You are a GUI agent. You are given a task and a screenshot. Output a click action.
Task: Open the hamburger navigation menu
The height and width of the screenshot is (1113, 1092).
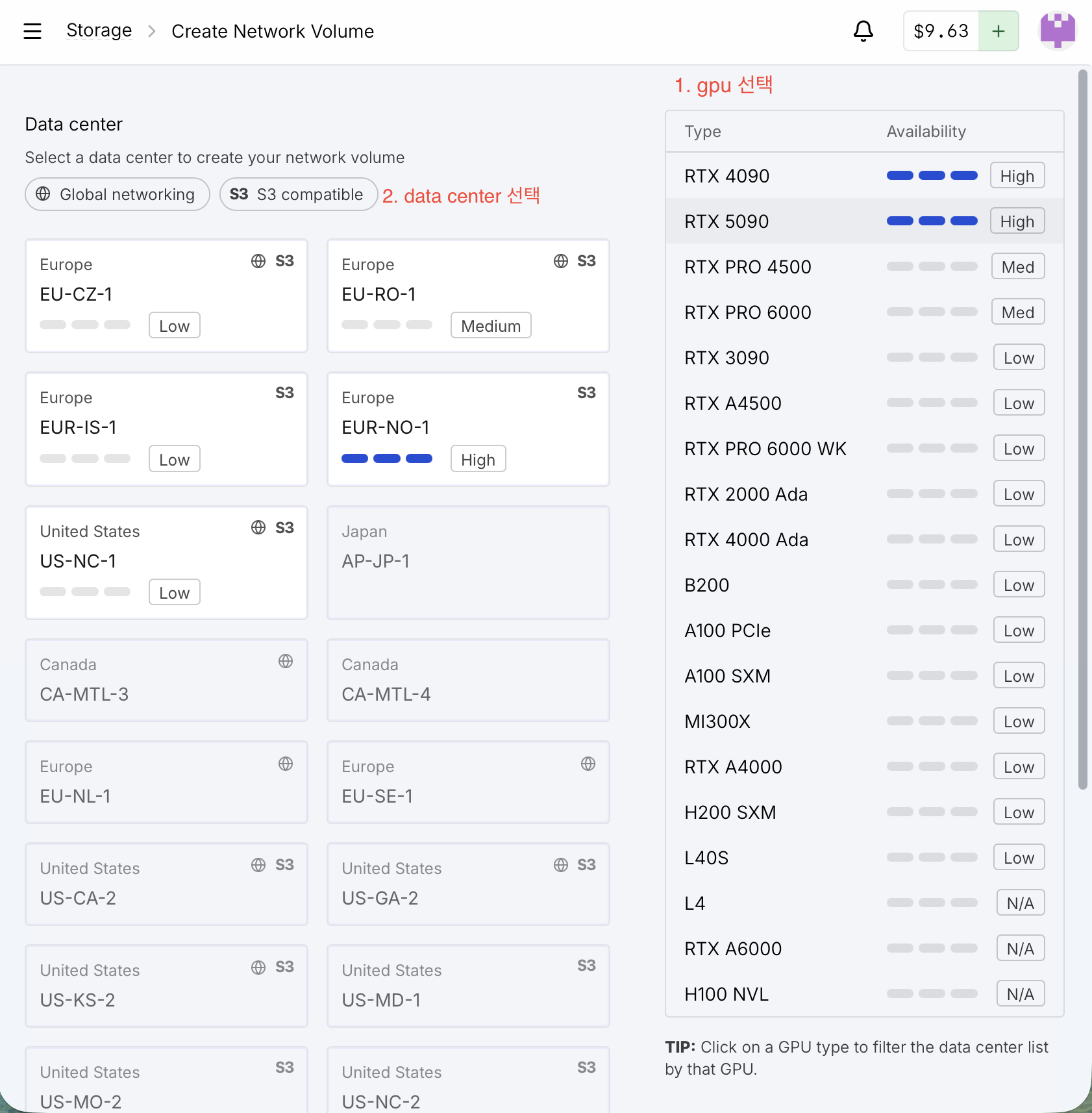click(x=32, y=31)
